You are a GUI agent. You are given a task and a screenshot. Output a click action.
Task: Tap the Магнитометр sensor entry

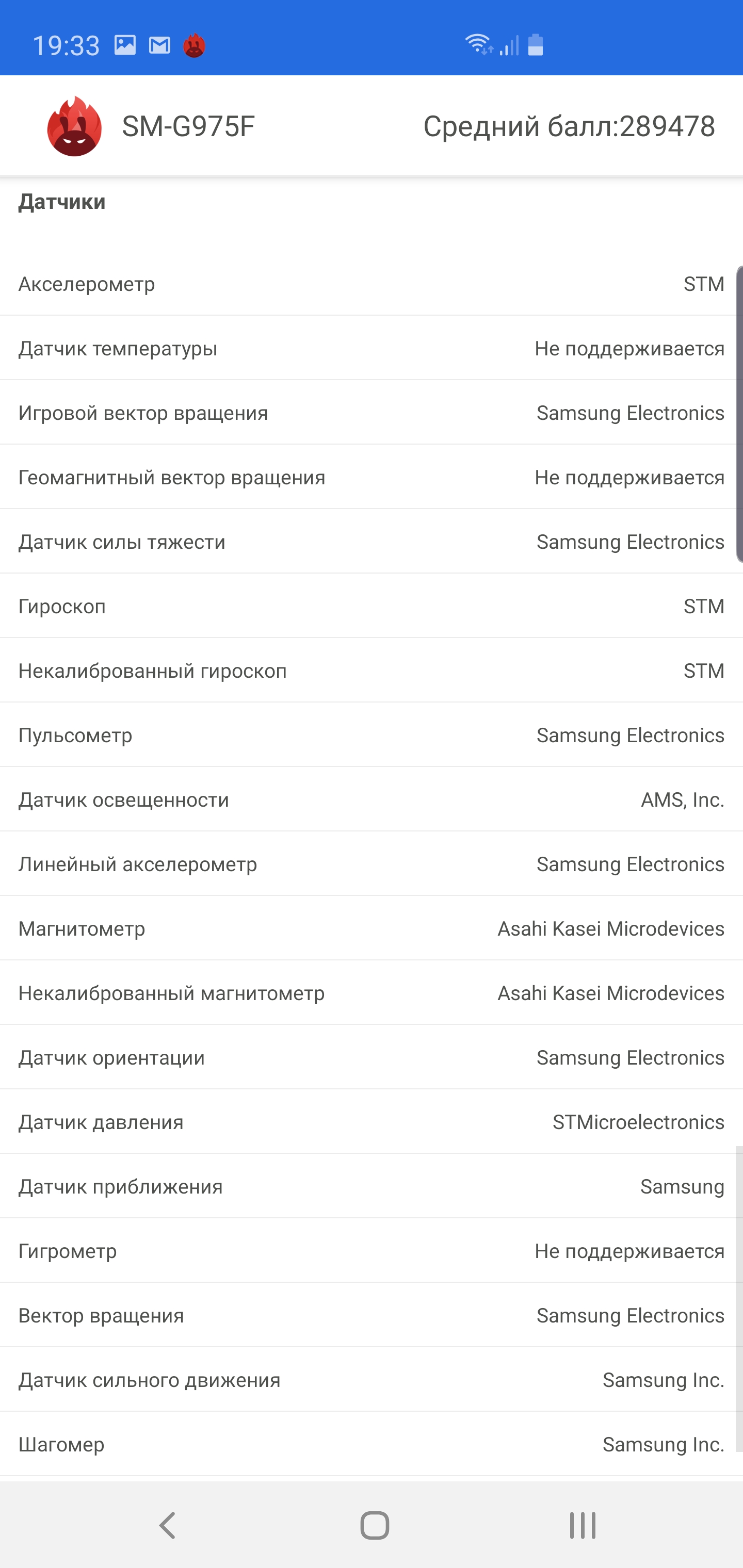pyautogui.click(x=372, y=929)
